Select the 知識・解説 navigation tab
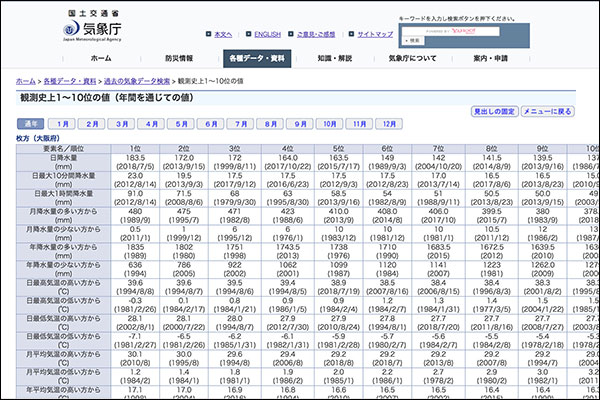The height and width of the screenshot is (400, 600). 335,59
